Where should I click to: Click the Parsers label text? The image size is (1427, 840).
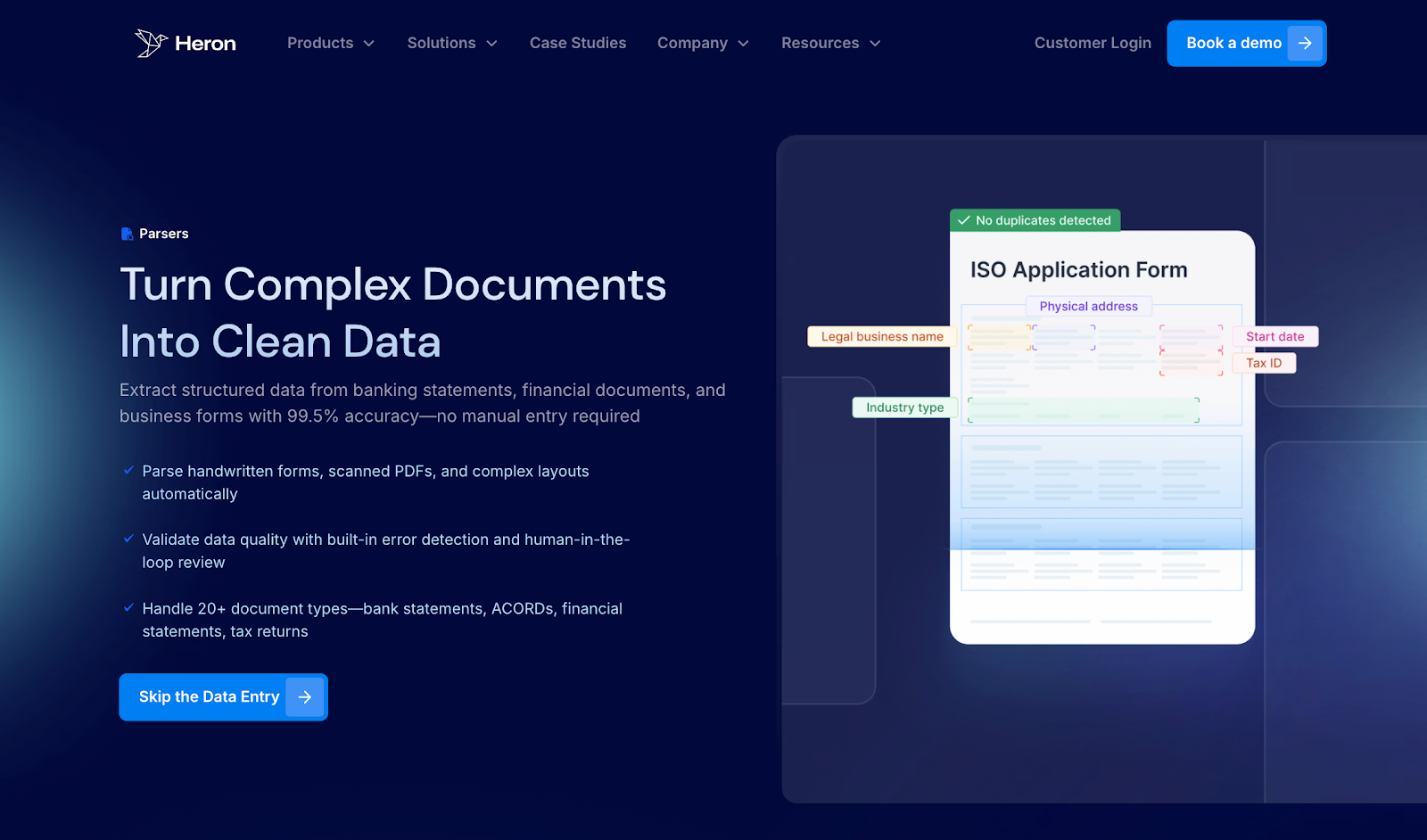[164, 234]
